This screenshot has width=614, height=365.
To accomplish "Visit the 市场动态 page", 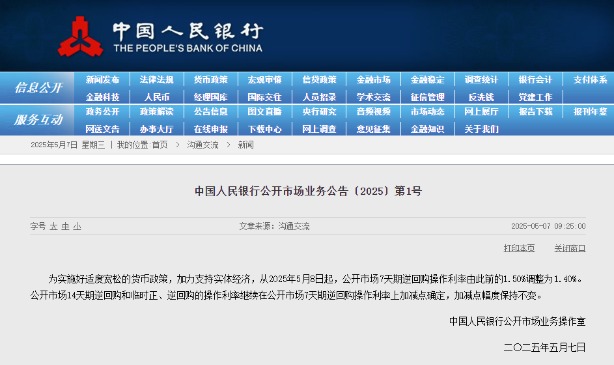I will click(x=427, y=112).
